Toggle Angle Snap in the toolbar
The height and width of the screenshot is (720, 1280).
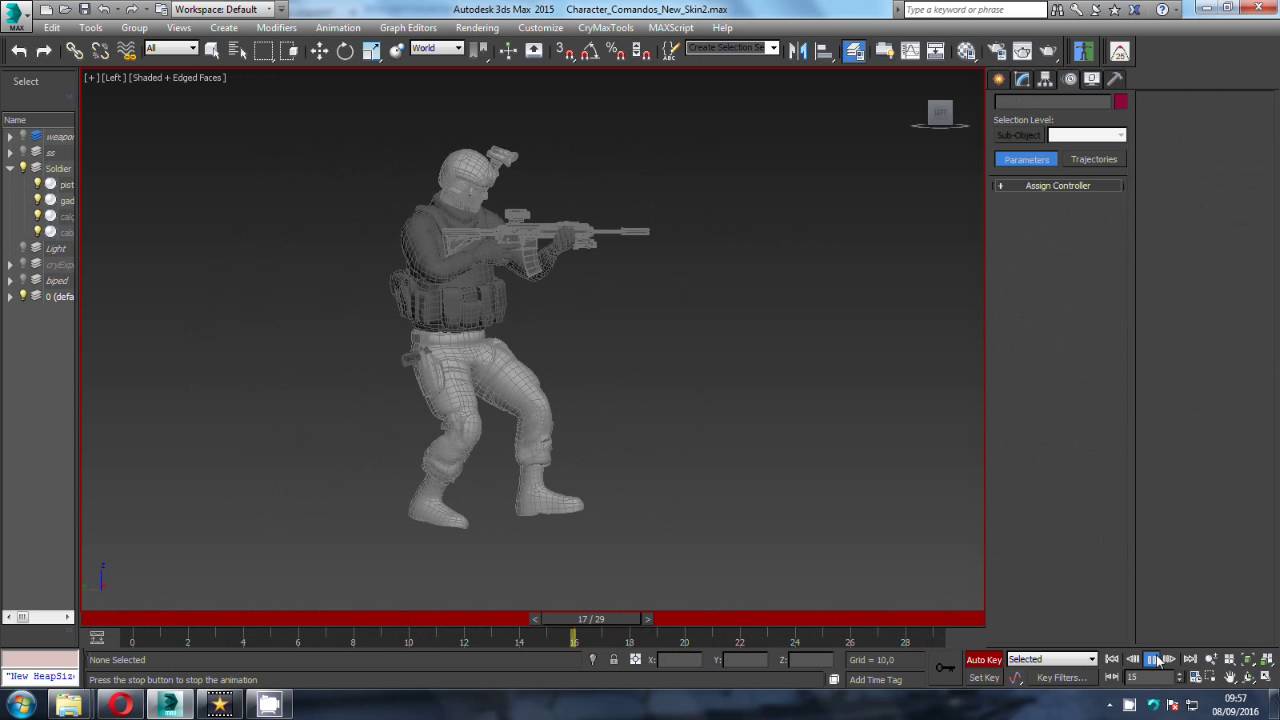[590, 51]
